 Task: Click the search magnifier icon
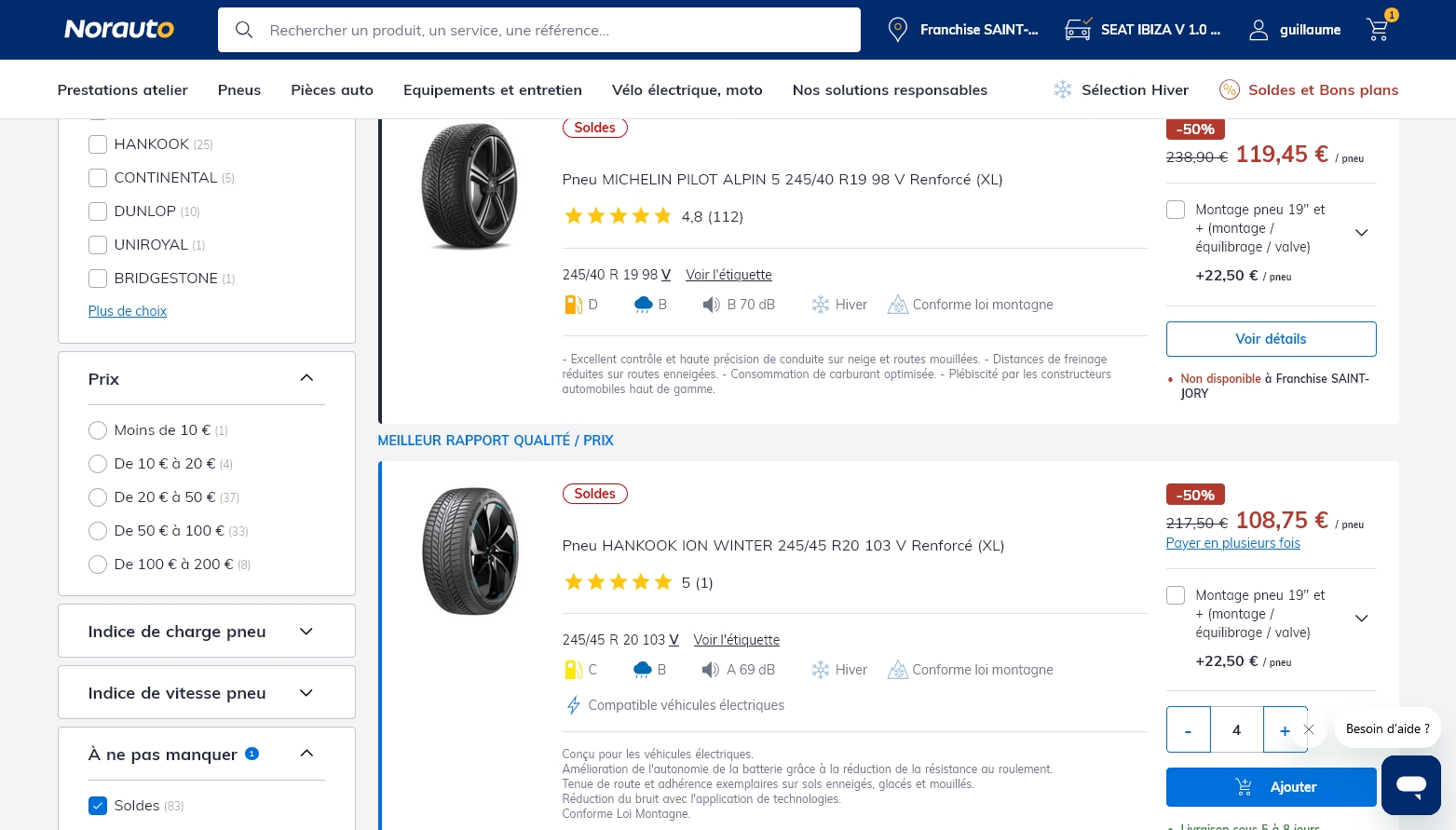point(244,30)
